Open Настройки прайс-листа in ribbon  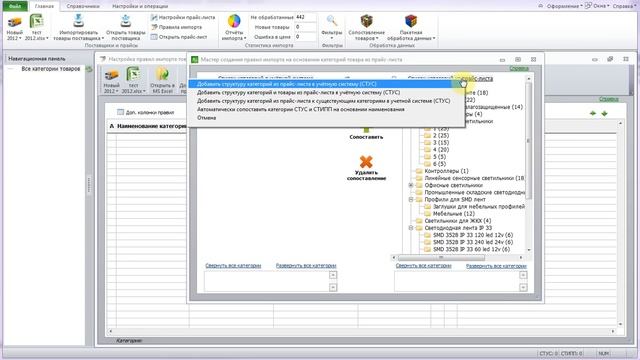183,18
